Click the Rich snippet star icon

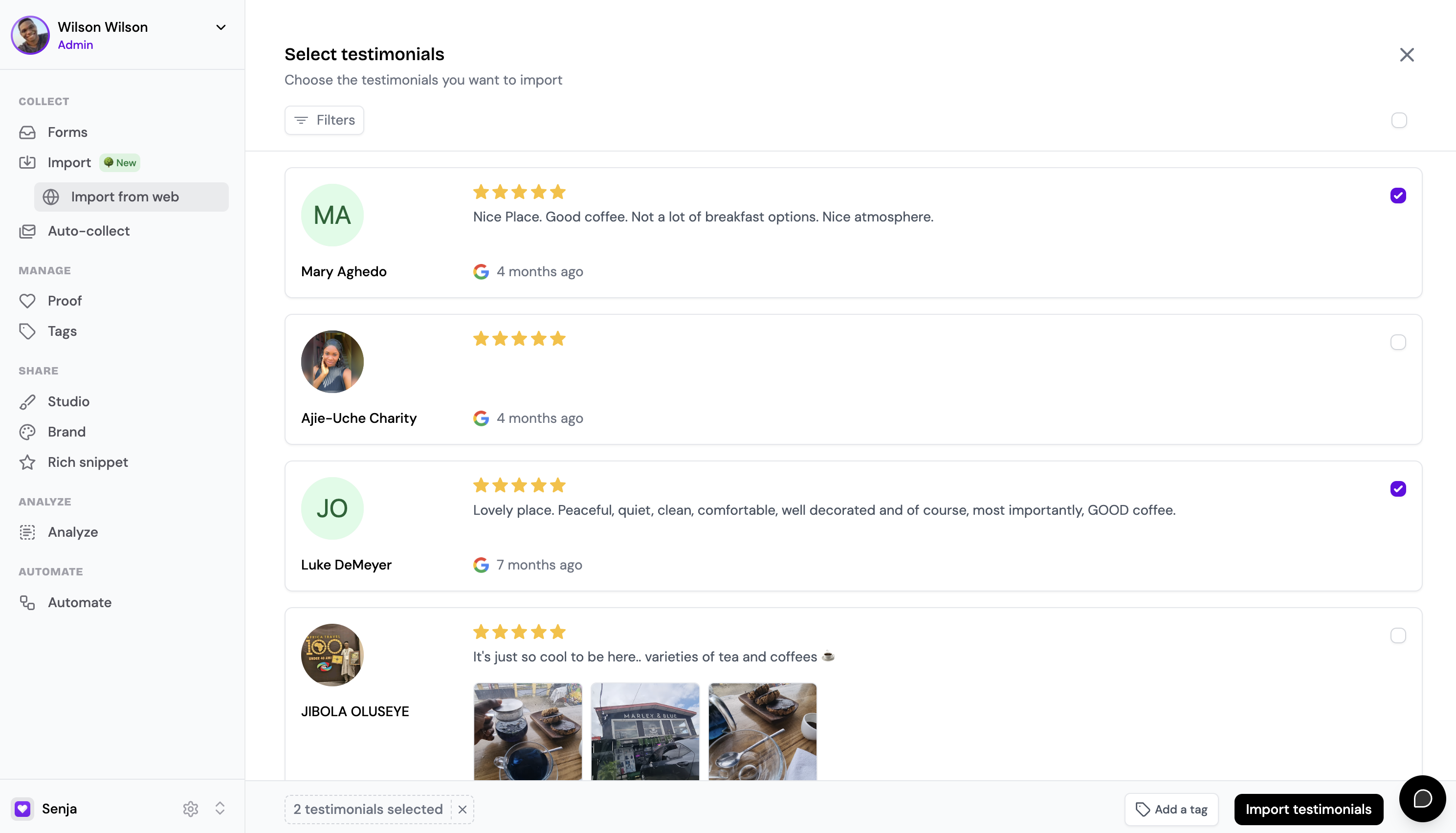[x=27, y=462]
